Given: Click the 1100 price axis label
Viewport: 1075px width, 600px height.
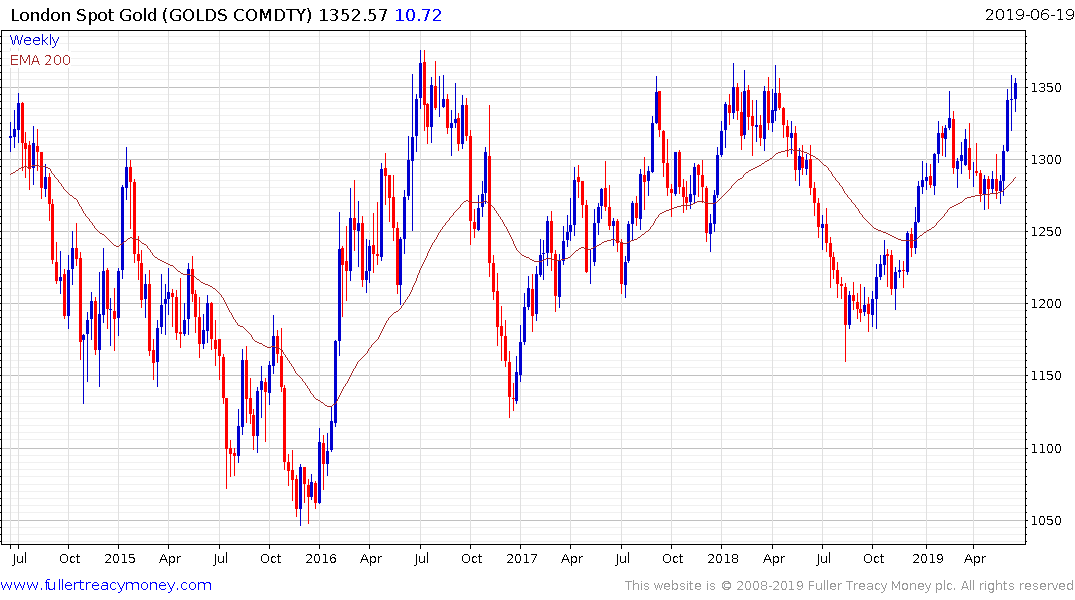Looking at the screenshot, I should coord(1046,448).
